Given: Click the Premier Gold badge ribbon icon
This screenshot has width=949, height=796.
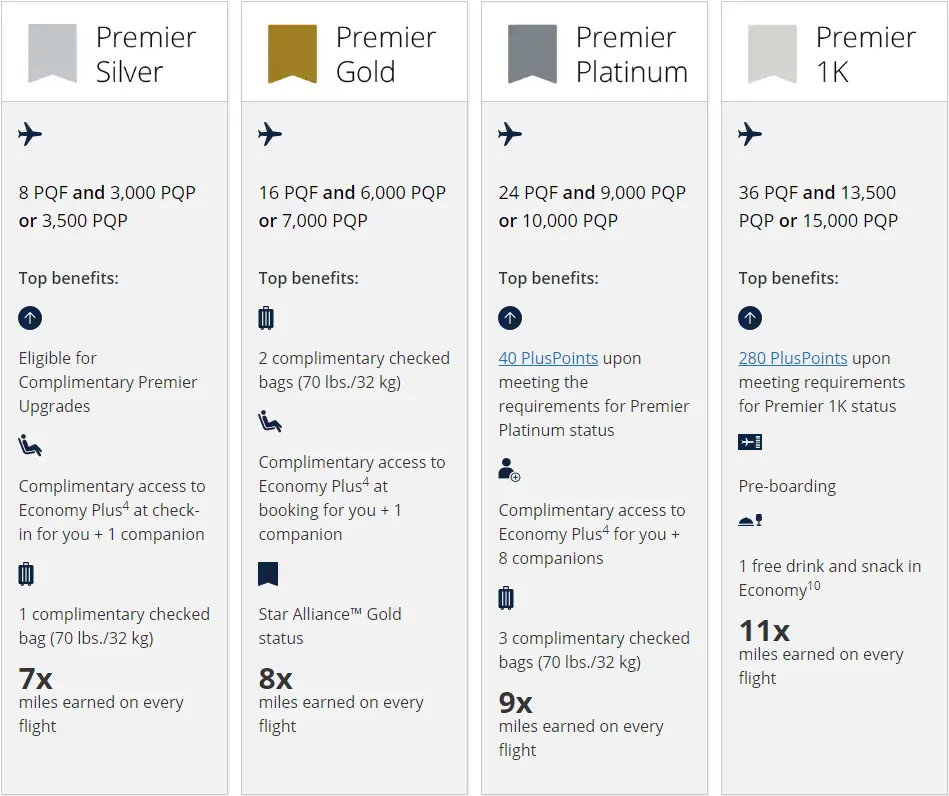Looking at the screenshot, I should click(x=292, y=54).
